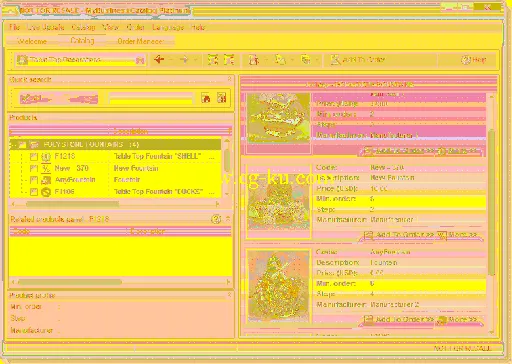Click the percent icon of the New Fountain row
512x364 pixels.
point(46,168)
